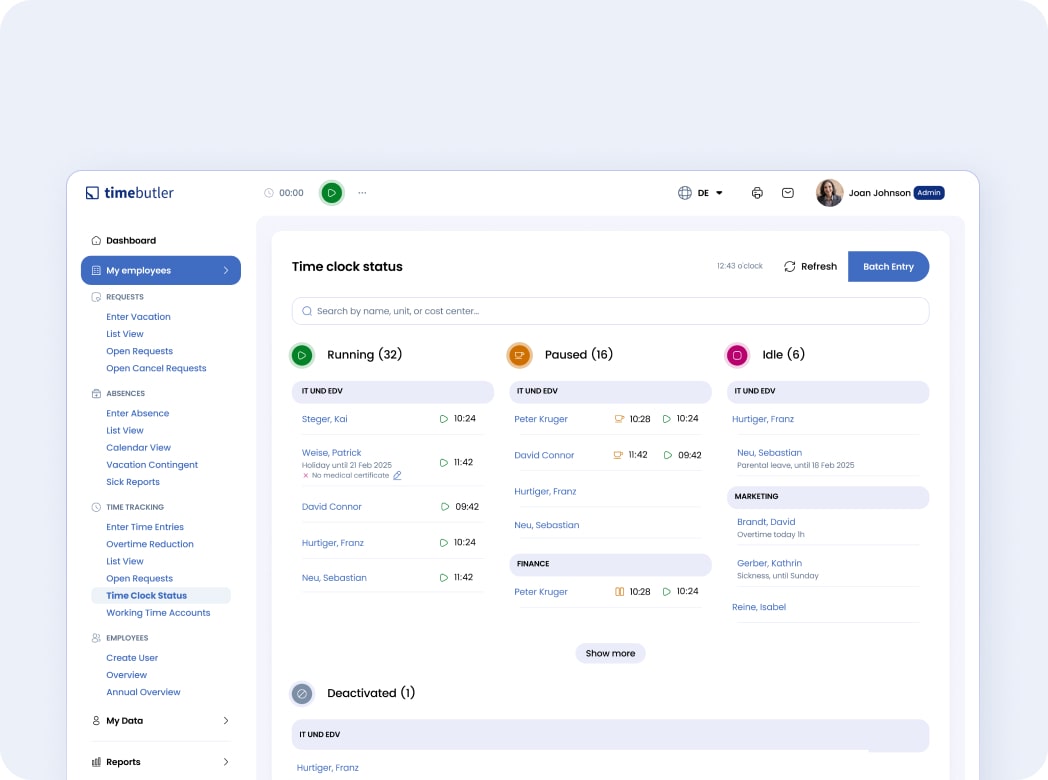Open the DE language dropdown
Image resolution: width=1048 pixels, height=780 pixels.
point(711,193)
